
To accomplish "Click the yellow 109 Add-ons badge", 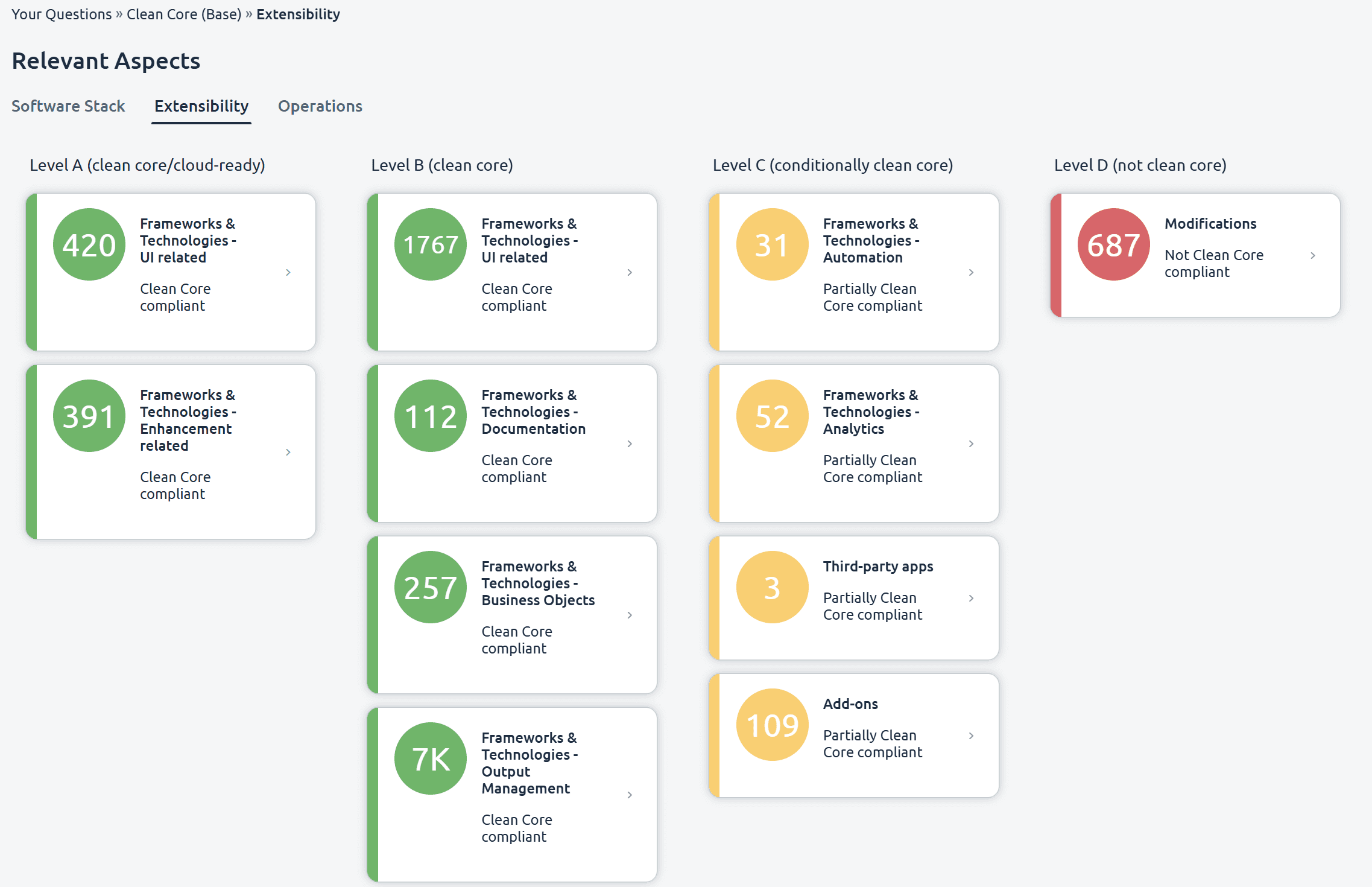I will pos(772,725).
